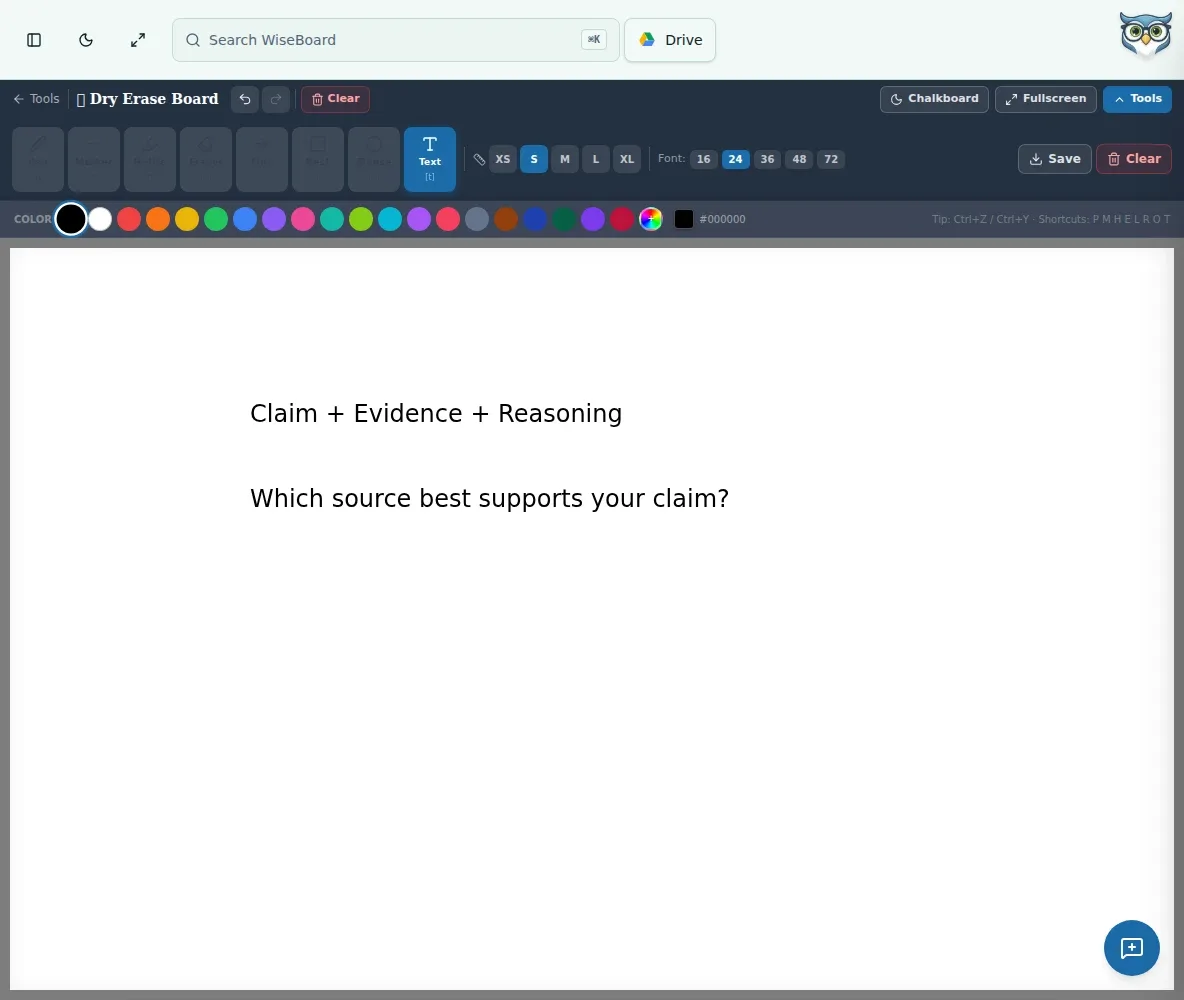1184x1000 pixels.
Task: Click the current color square preview
Action: [x=683, y=219]
